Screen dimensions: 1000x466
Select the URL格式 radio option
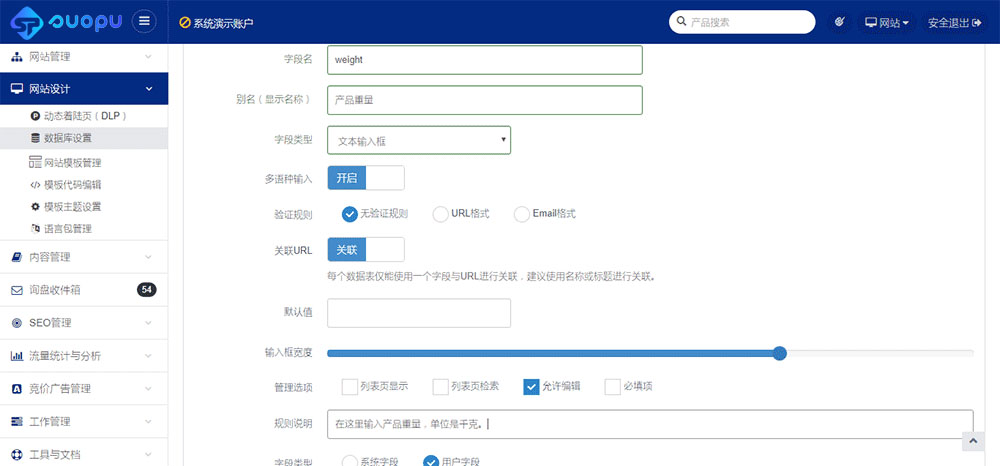(x=440, y=214)
